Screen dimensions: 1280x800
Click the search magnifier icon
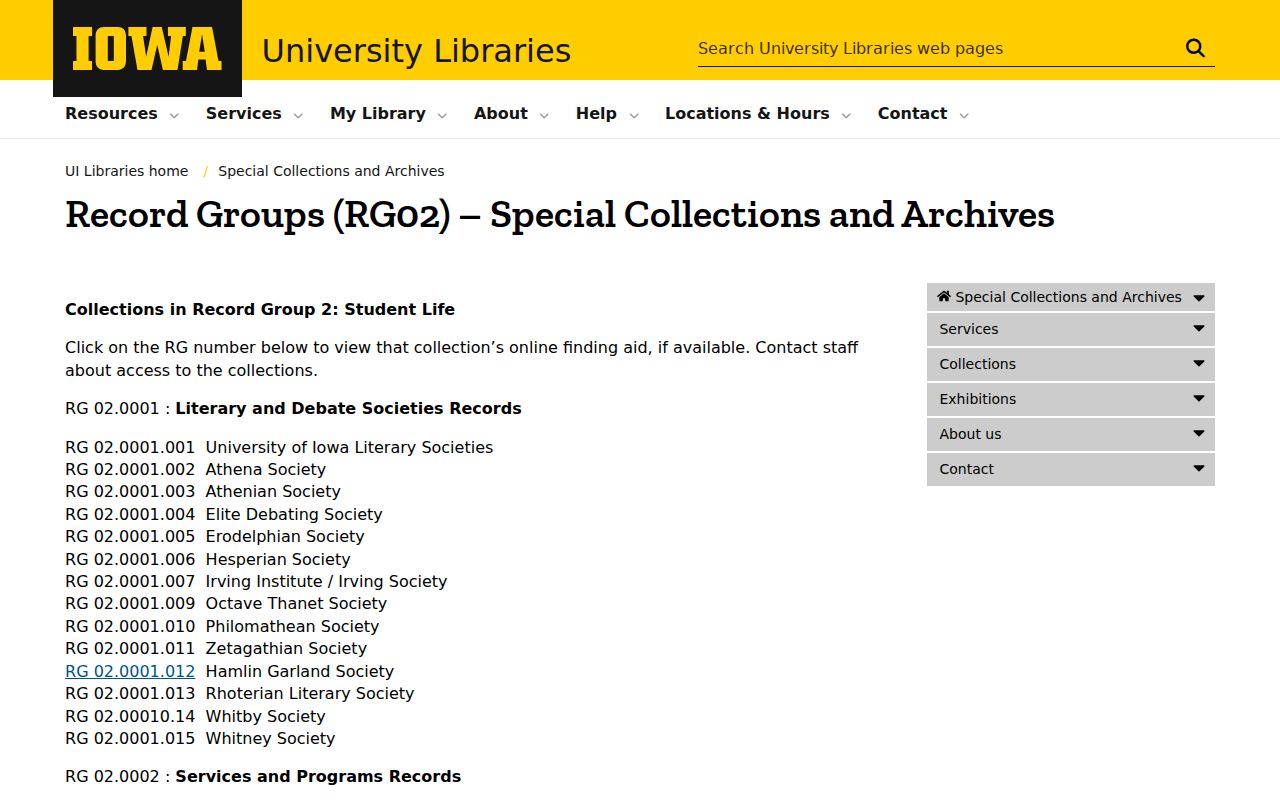(x=1195, y=48)
